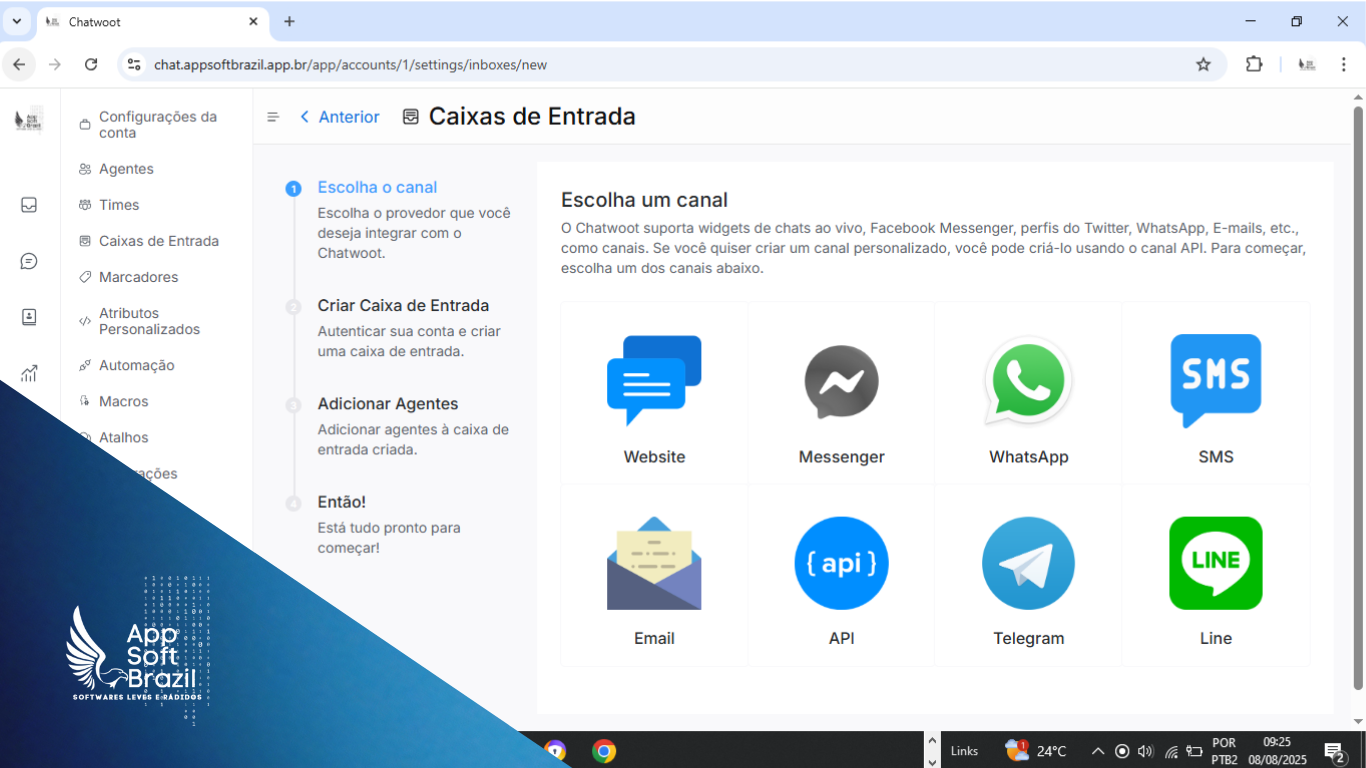Screen dimensions: 1366x768
Task: Open Times in settings menu
Action: pos(119,205)
